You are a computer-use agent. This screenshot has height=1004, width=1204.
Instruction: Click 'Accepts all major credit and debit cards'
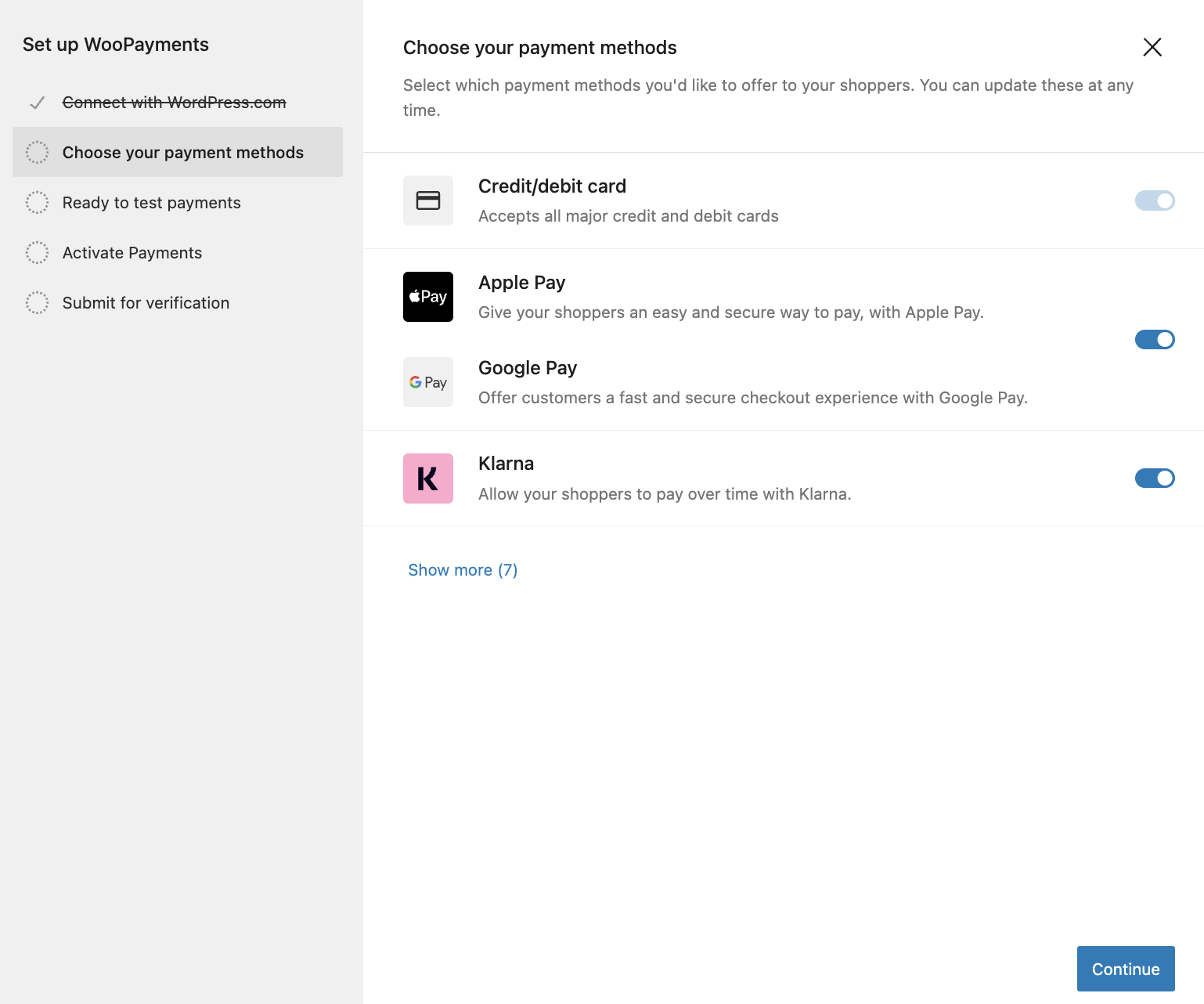coord(629,216)
